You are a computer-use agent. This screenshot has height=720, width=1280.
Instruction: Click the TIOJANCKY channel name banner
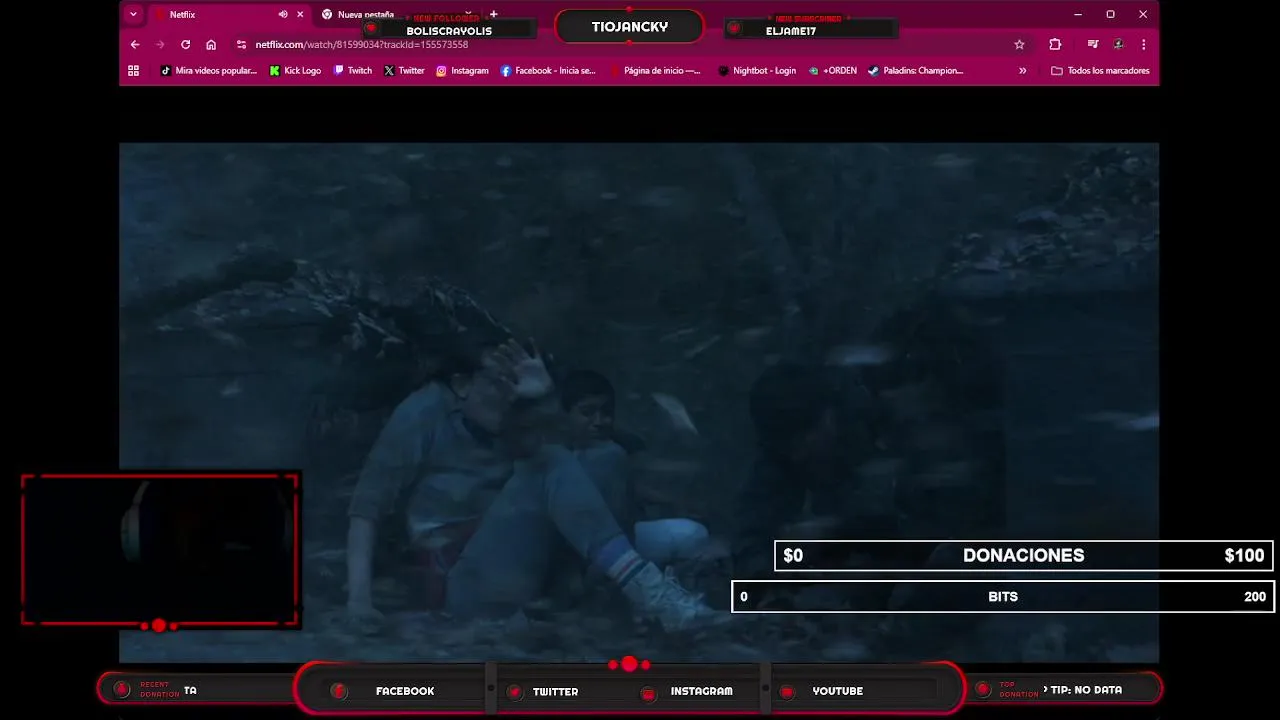pos(630,27)
